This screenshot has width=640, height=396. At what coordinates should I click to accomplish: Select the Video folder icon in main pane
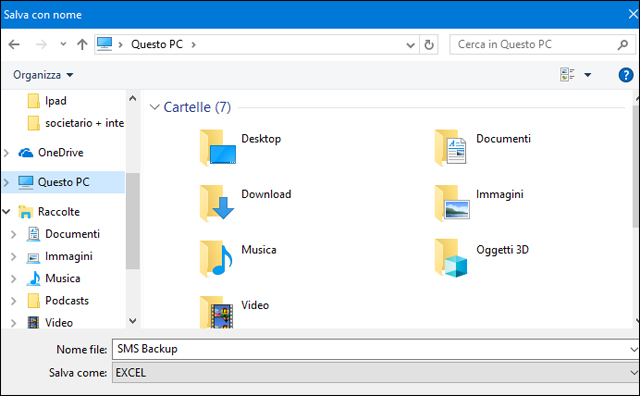216,312
